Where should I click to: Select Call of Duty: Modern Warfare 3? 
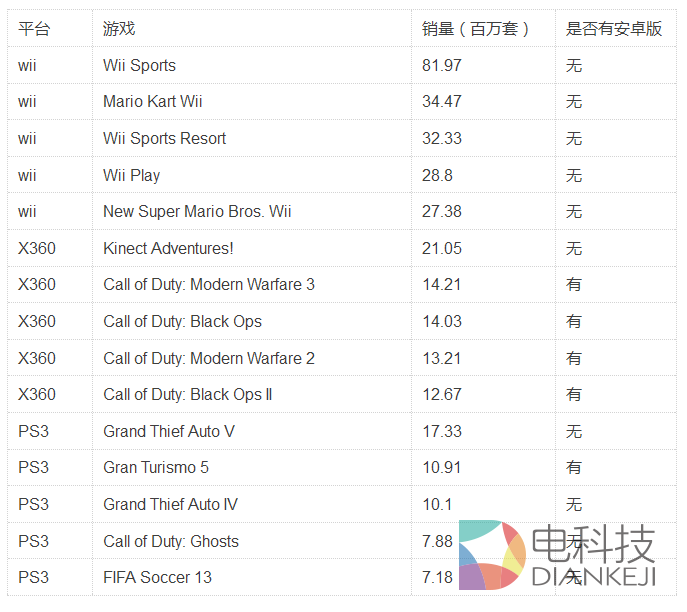point(209,285)
